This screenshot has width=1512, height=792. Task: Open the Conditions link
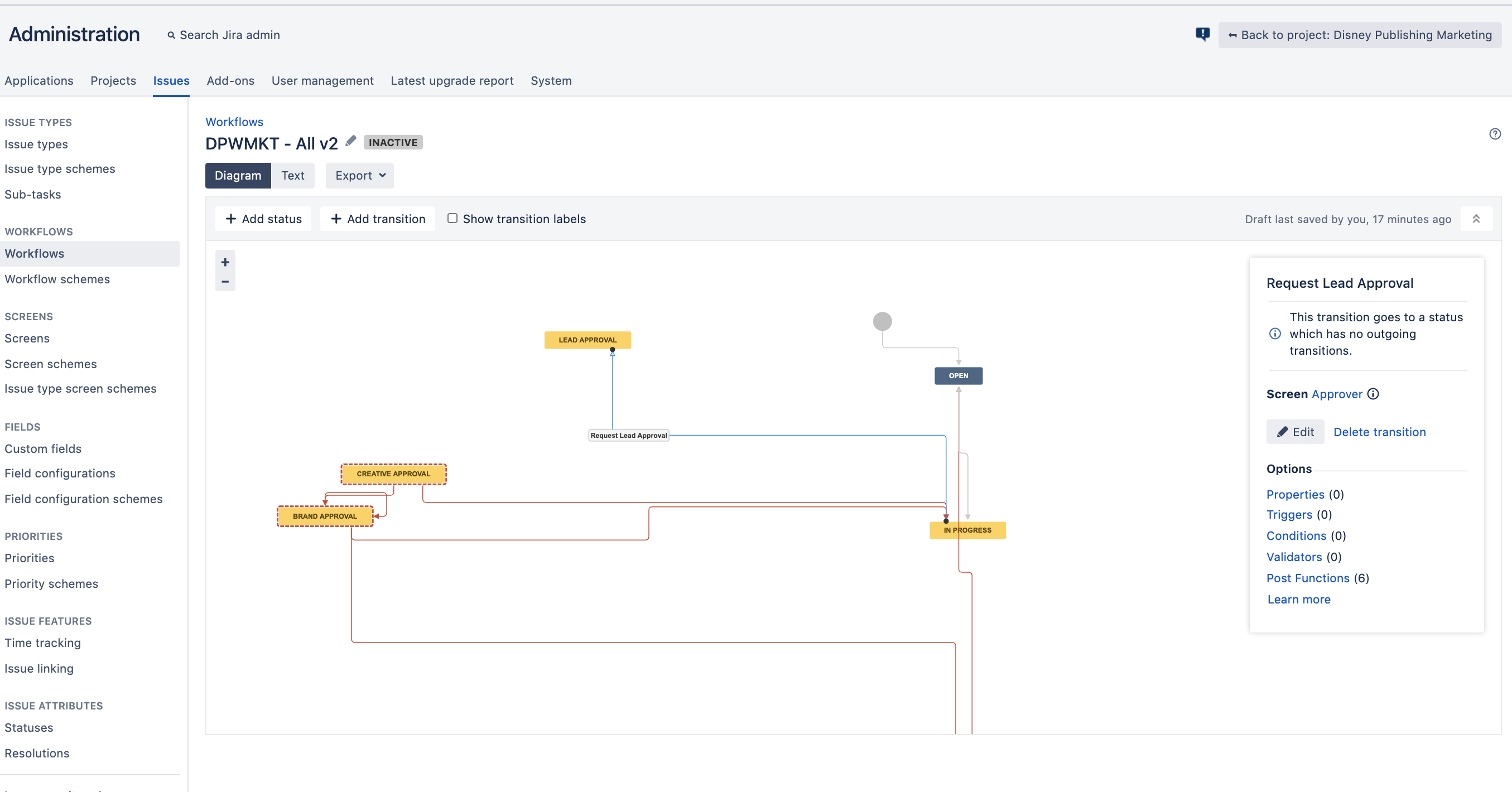coord(1296,535)
